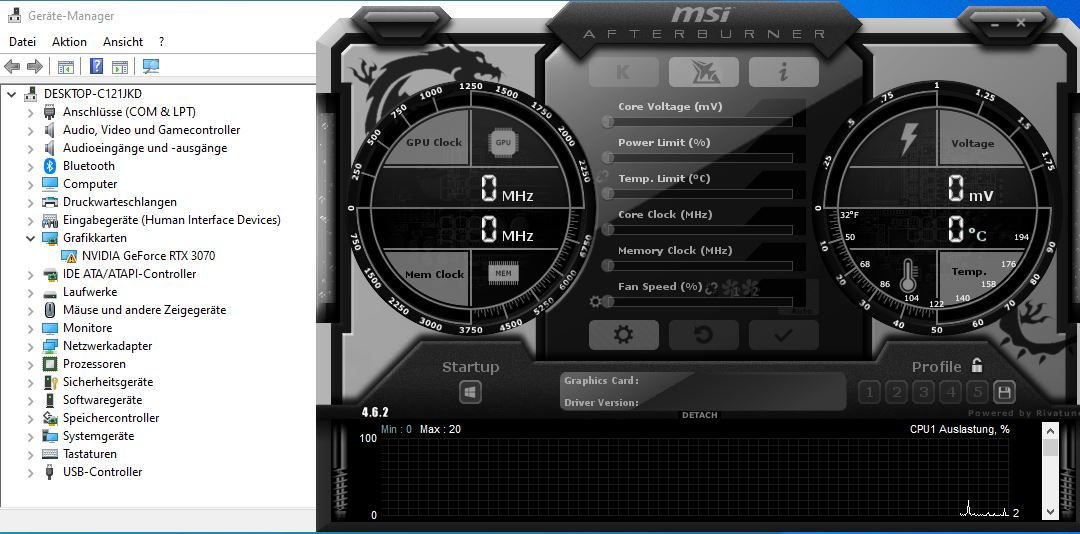Select profile slot 1

(x=869, y=393)
